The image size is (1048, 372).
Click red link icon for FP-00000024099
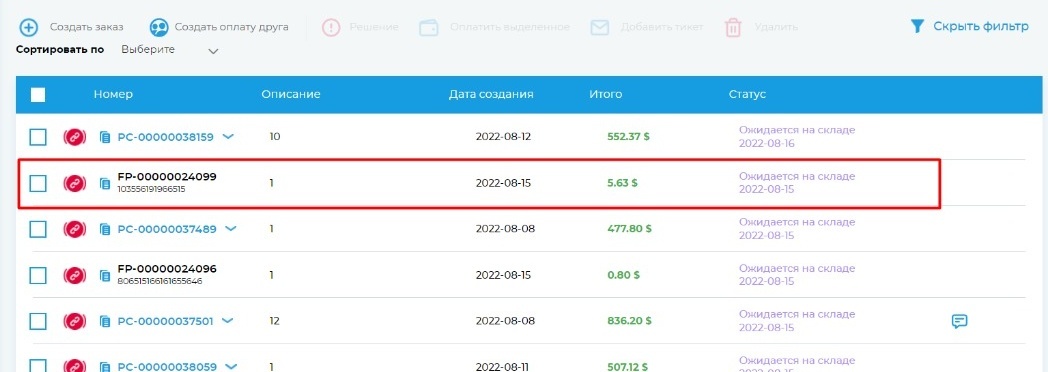75,183
